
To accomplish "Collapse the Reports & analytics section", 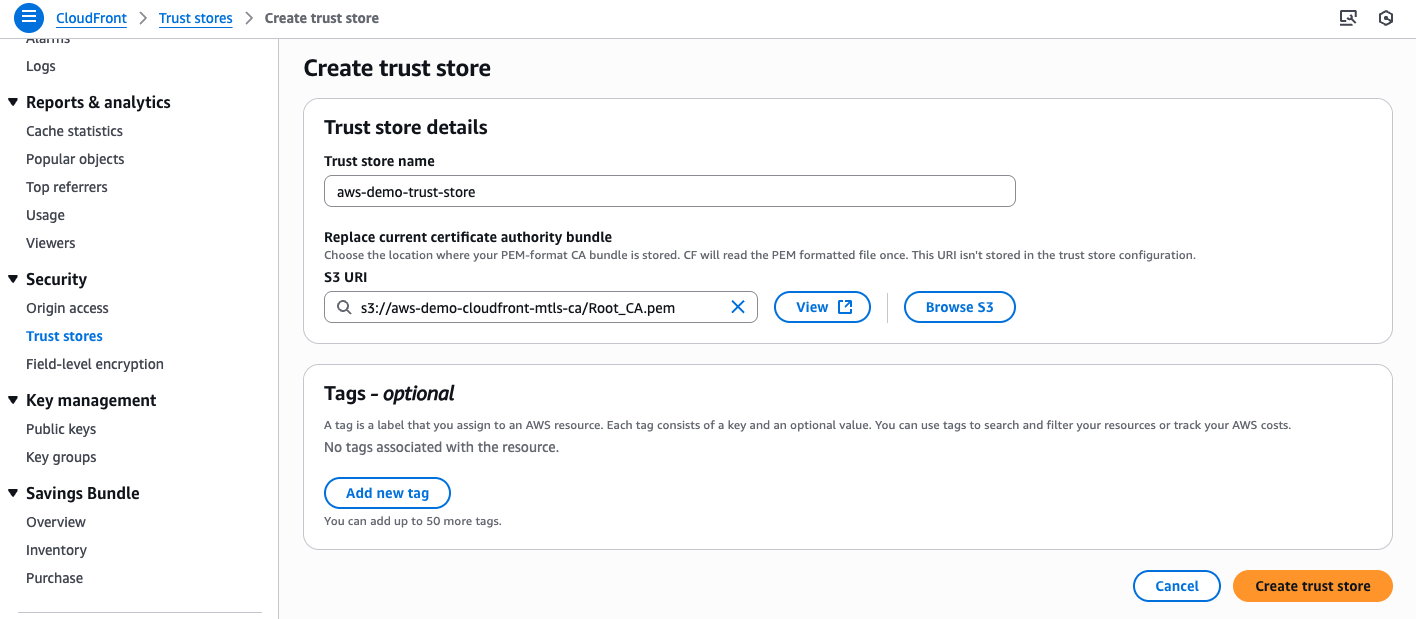I will point(13,102).
